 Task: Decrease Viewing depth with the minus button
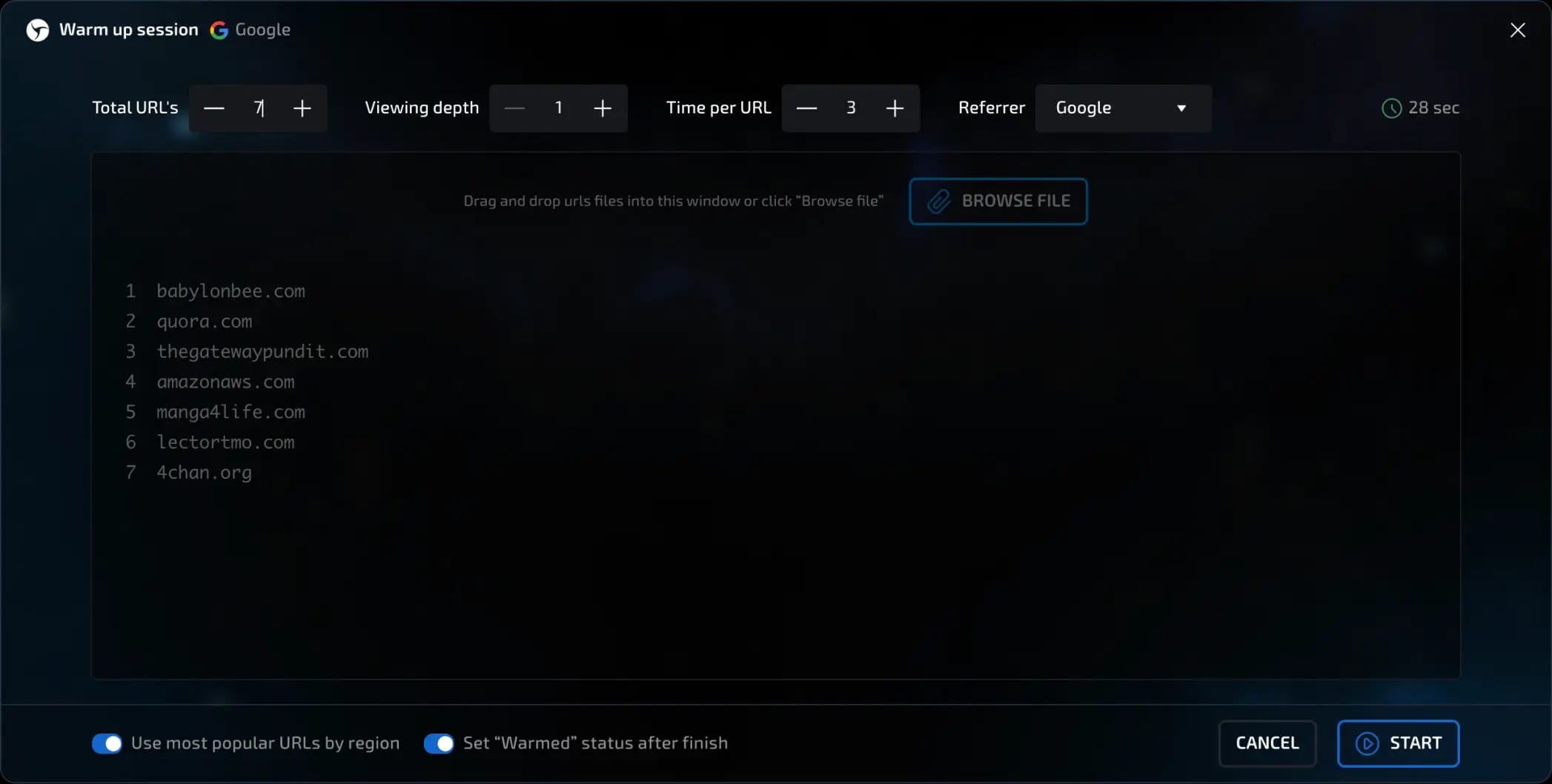(514, 108)
